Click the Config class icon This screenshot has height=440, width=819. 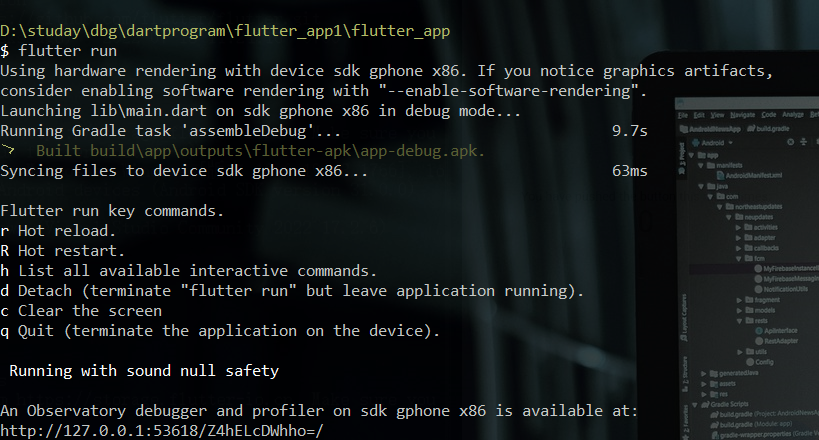tap(750, 362)
